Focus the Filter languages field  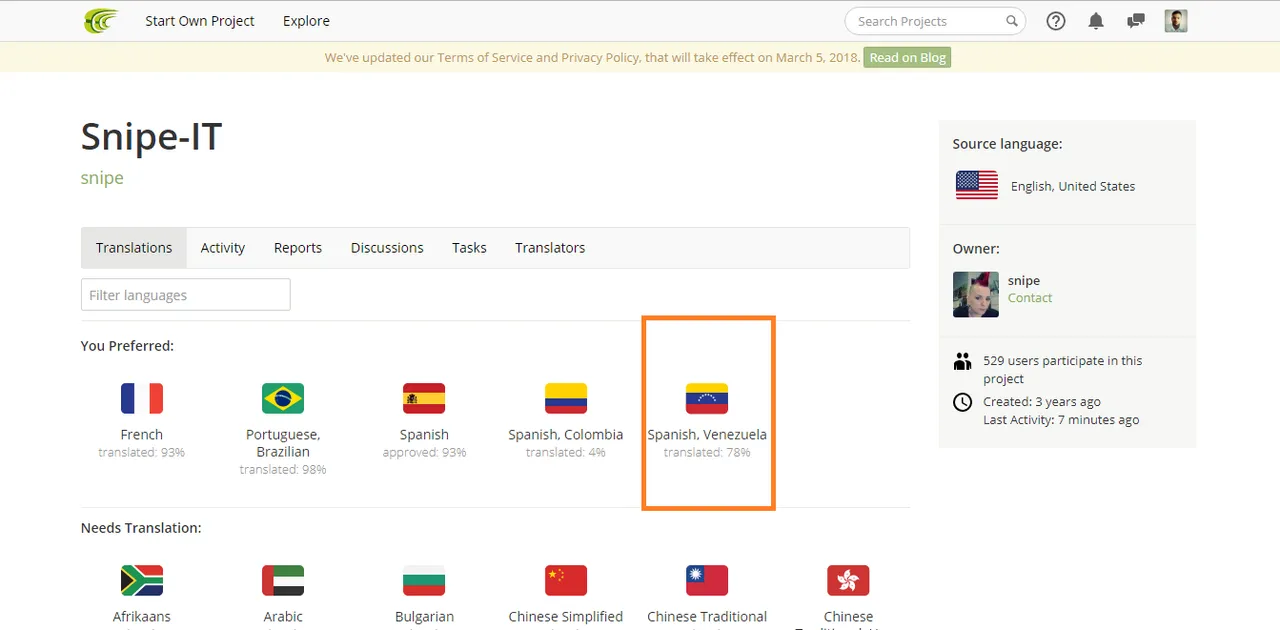point(186,295)
